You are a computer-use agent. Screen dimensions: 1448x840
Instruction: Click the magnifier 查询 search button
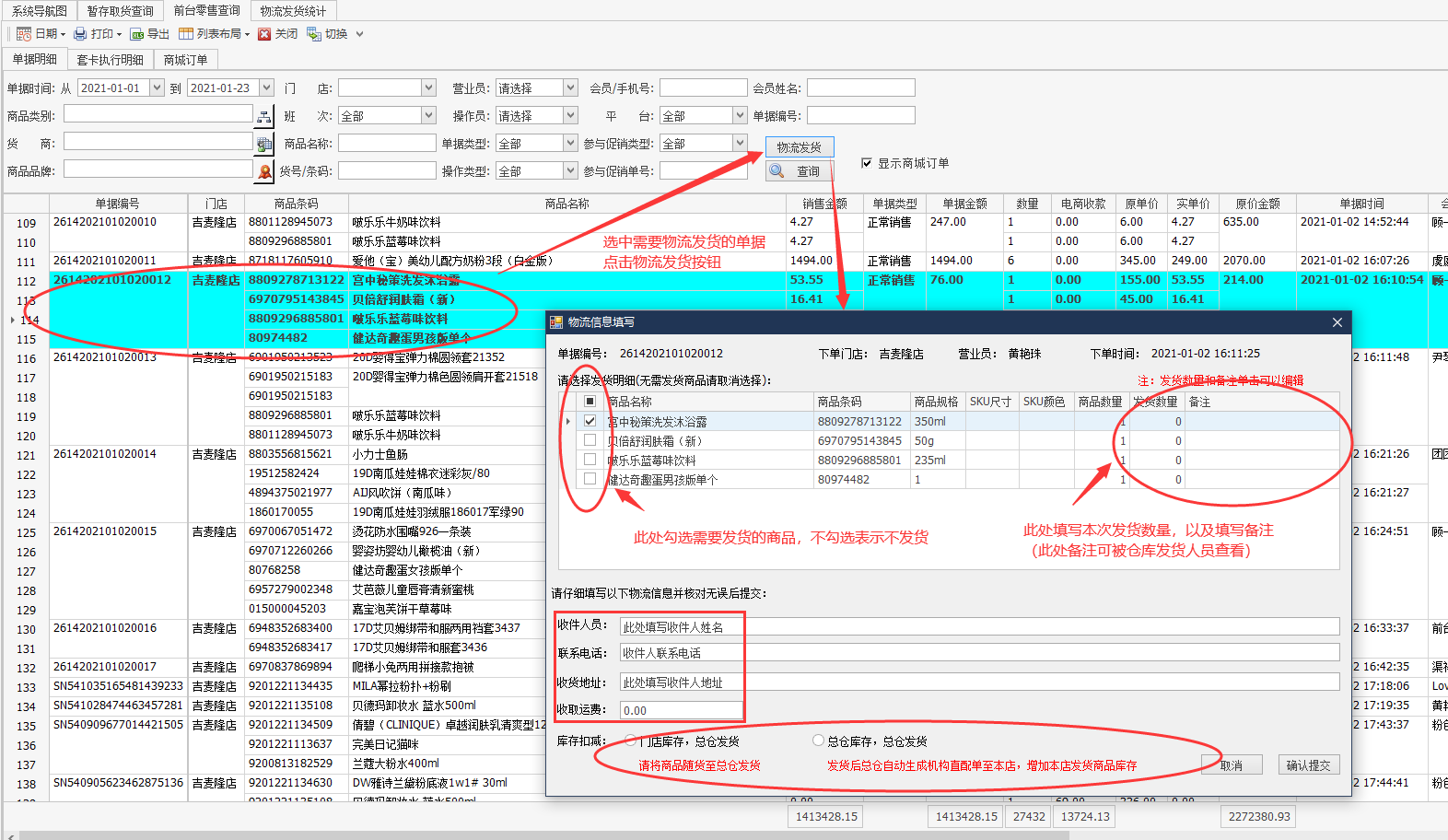pos(799,171)
